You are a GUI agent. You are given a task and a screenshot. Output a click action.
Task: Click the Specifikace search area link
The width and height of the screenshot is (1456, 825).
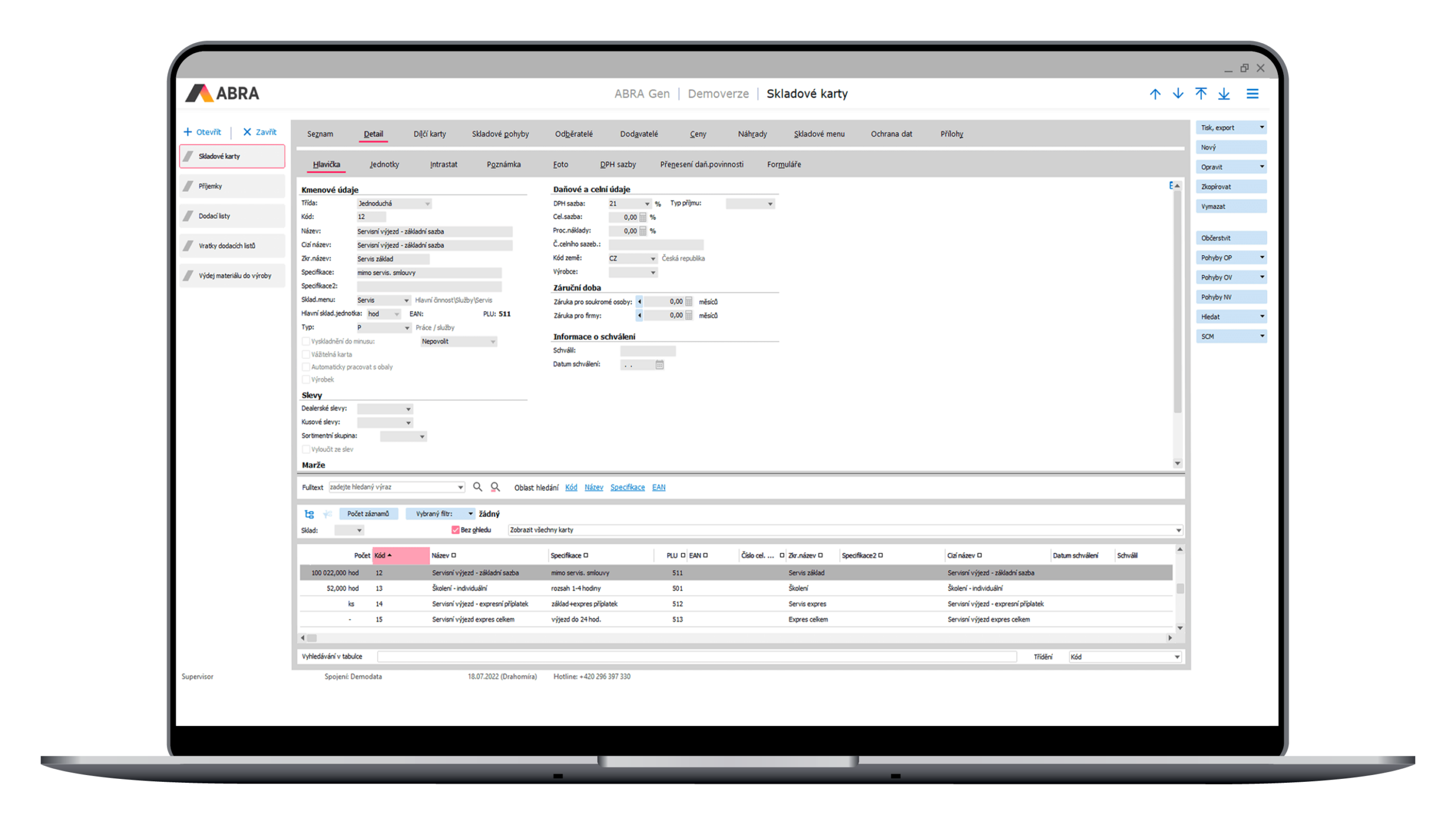(627, 487)
